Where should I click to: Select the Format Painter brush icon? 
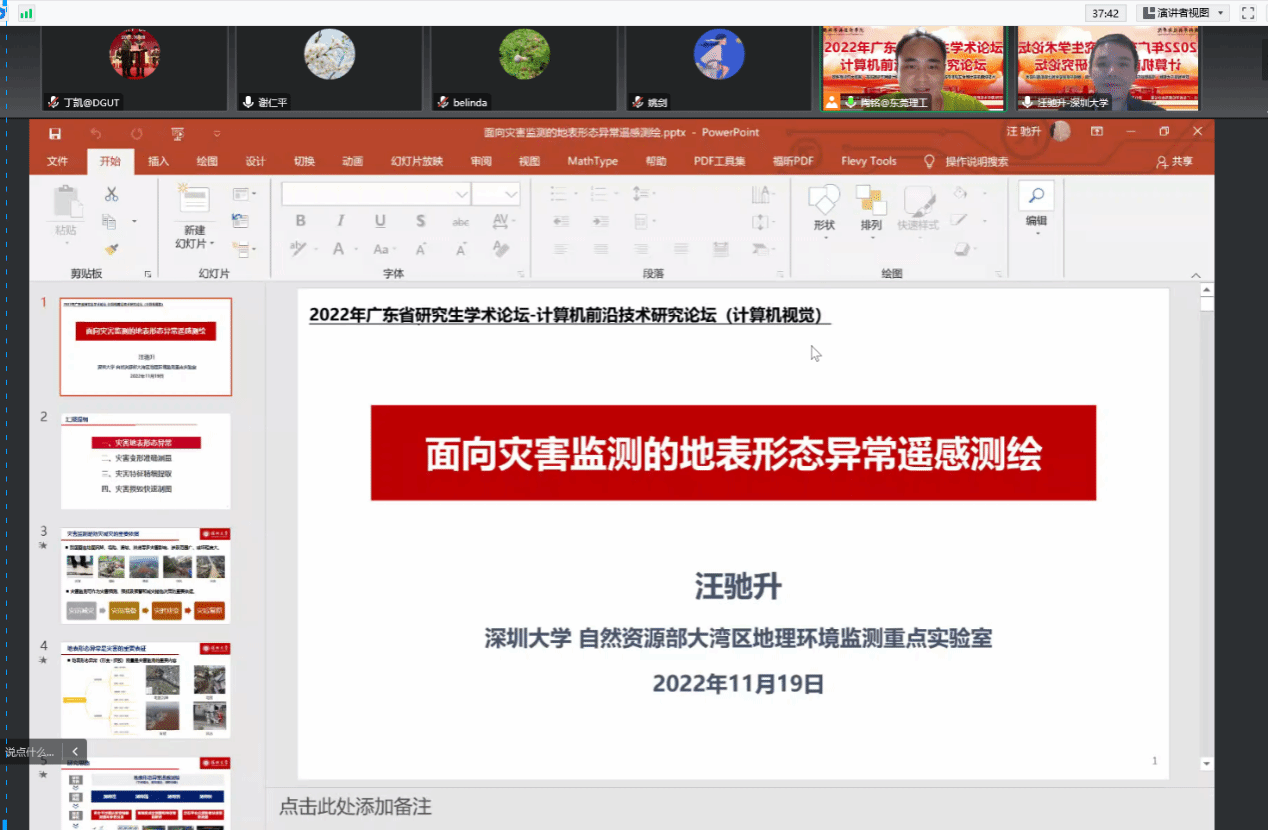tap(111, 249)
